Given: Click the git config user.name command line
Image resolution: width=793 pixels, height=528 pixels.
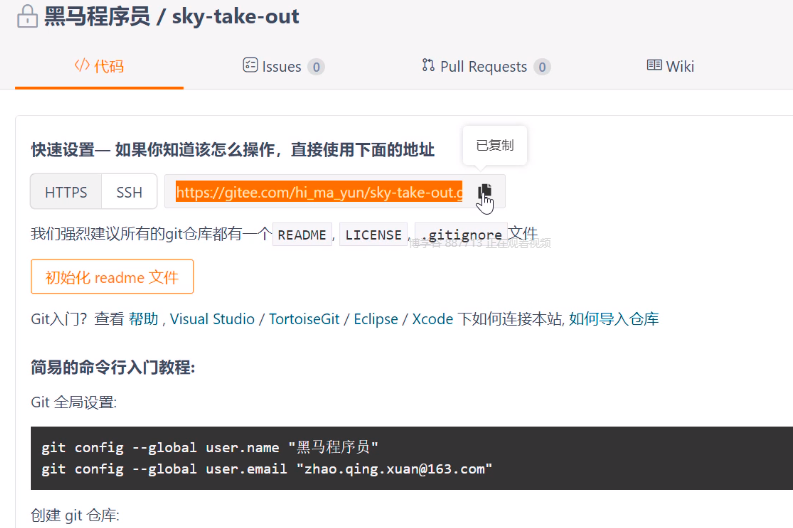Looking at the screenshot, I should (210, 448).
